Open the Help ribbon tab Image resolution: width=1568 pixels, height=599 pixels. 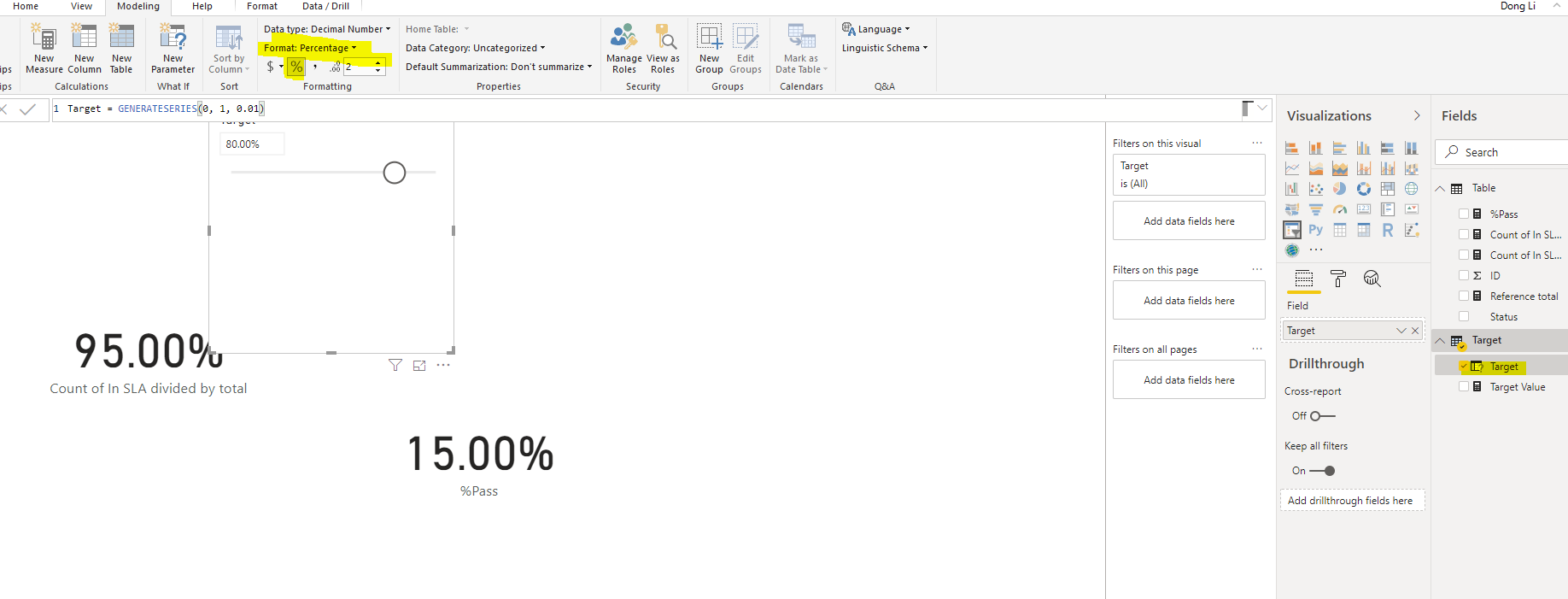pos(202,6)
